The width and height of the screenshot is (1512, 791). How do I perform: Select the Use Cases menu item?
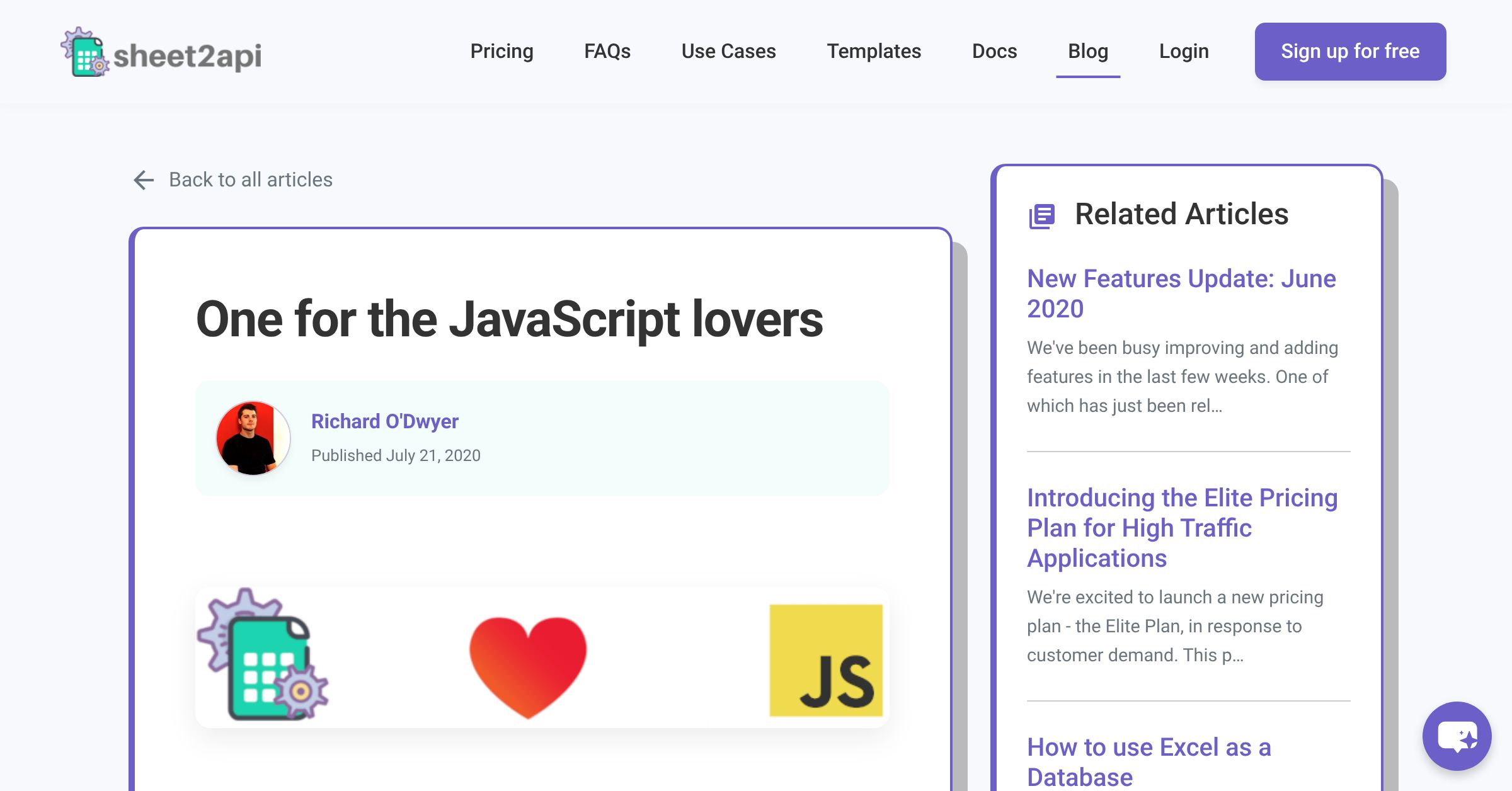coord(728,52)
